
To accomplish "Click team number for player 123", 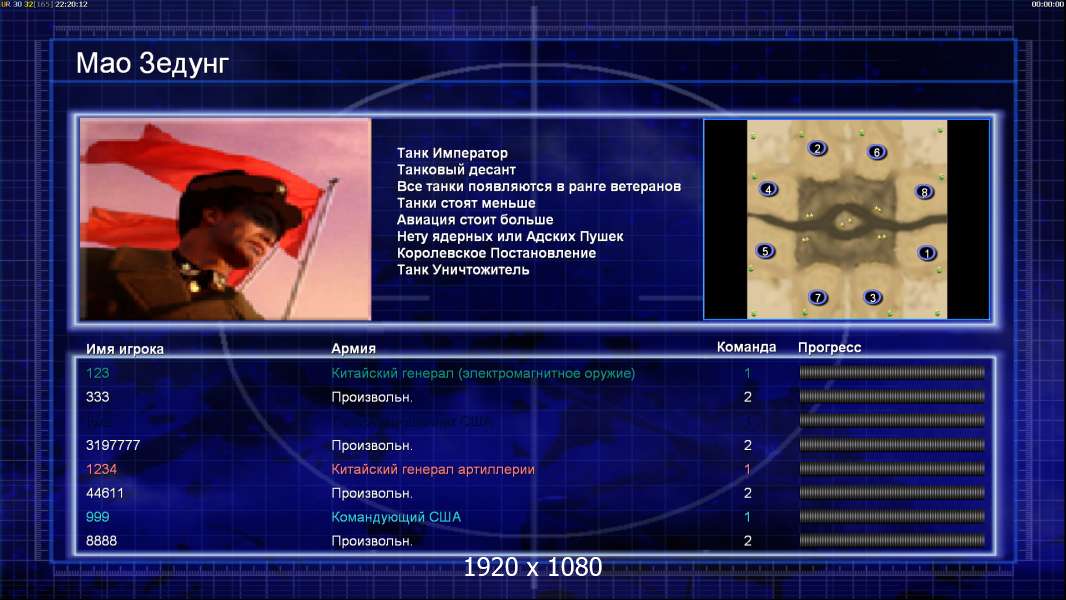I will pyautogui.click(x=747, y=373).
